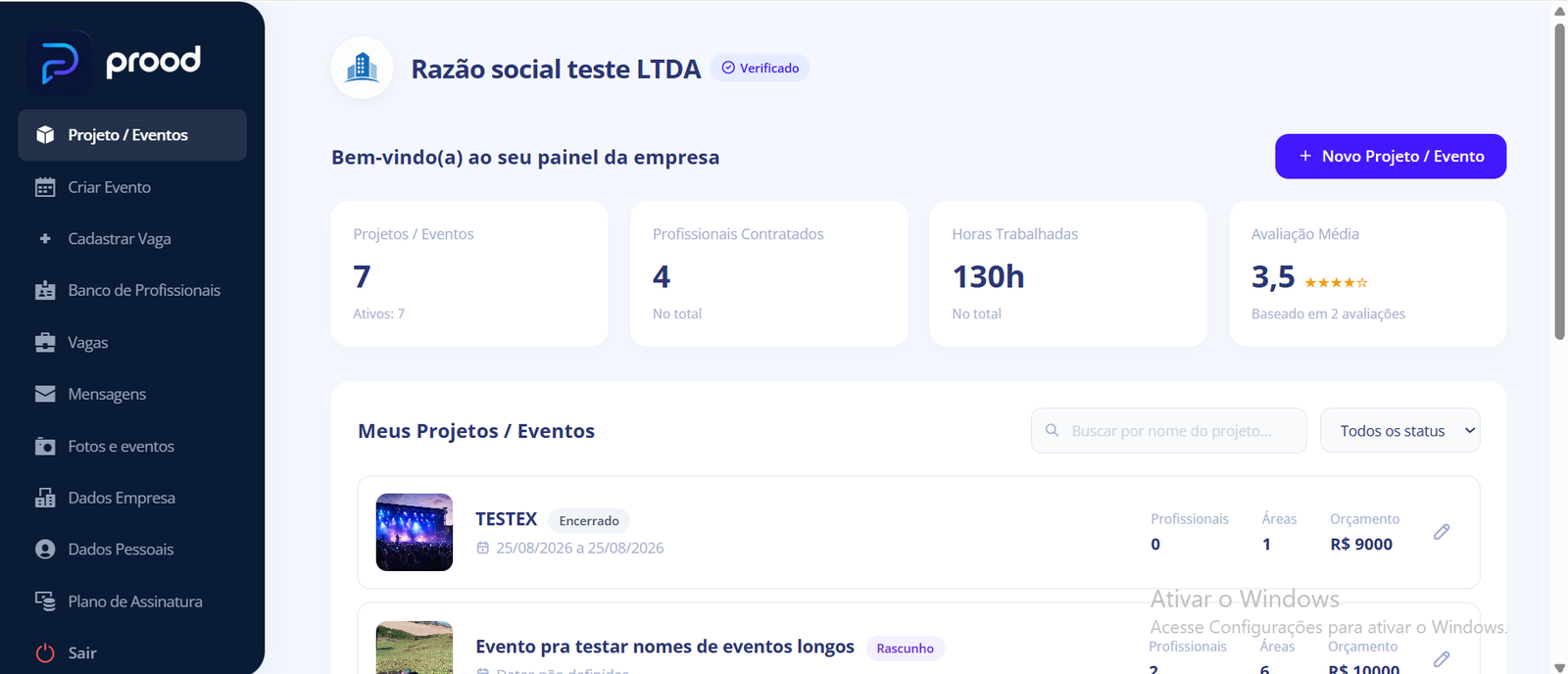Click the badge icon beside Banco de Profissionais
The image size is (1568, 674).
[x=45, y=290]
